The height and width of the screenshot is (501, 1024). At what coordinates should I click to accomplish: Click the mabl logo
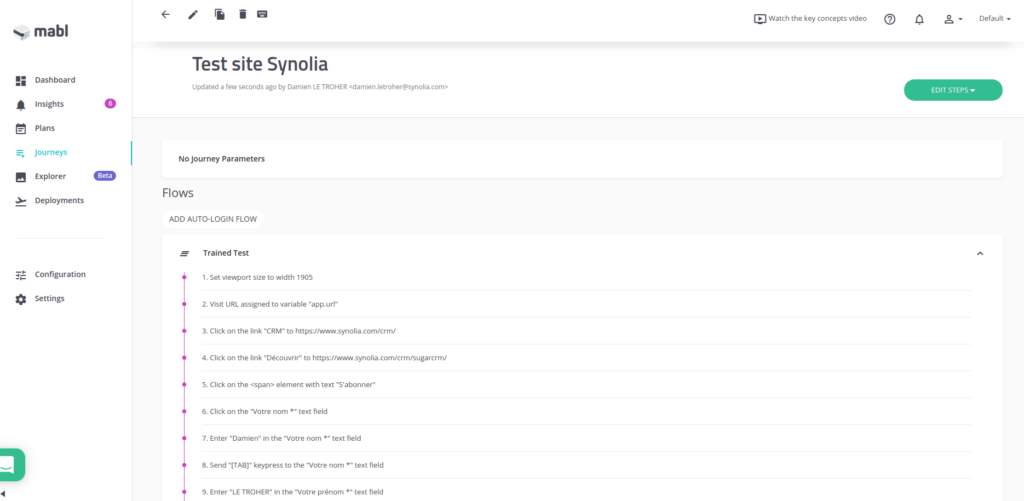coord(40,31)
